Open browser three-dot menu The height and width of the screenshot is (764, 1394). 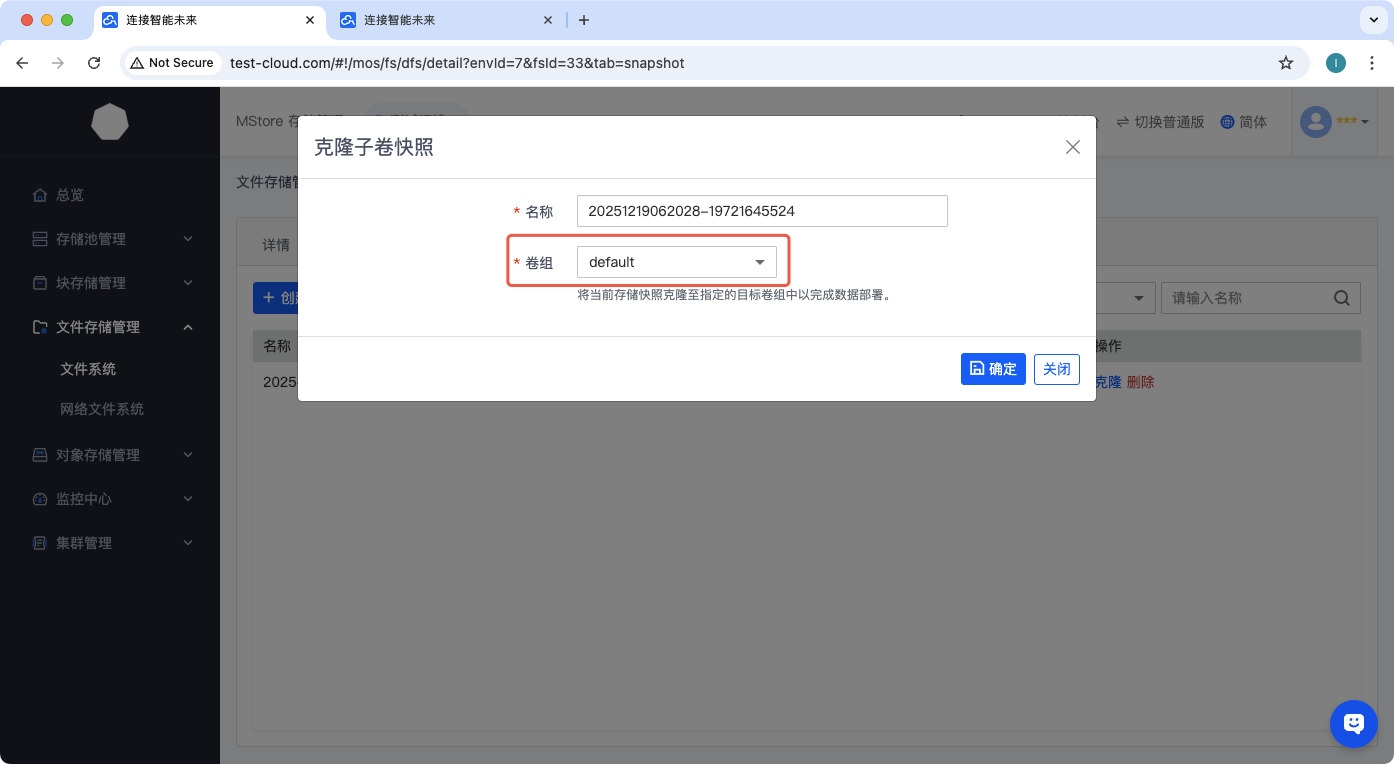click(x=1372, y=63)
